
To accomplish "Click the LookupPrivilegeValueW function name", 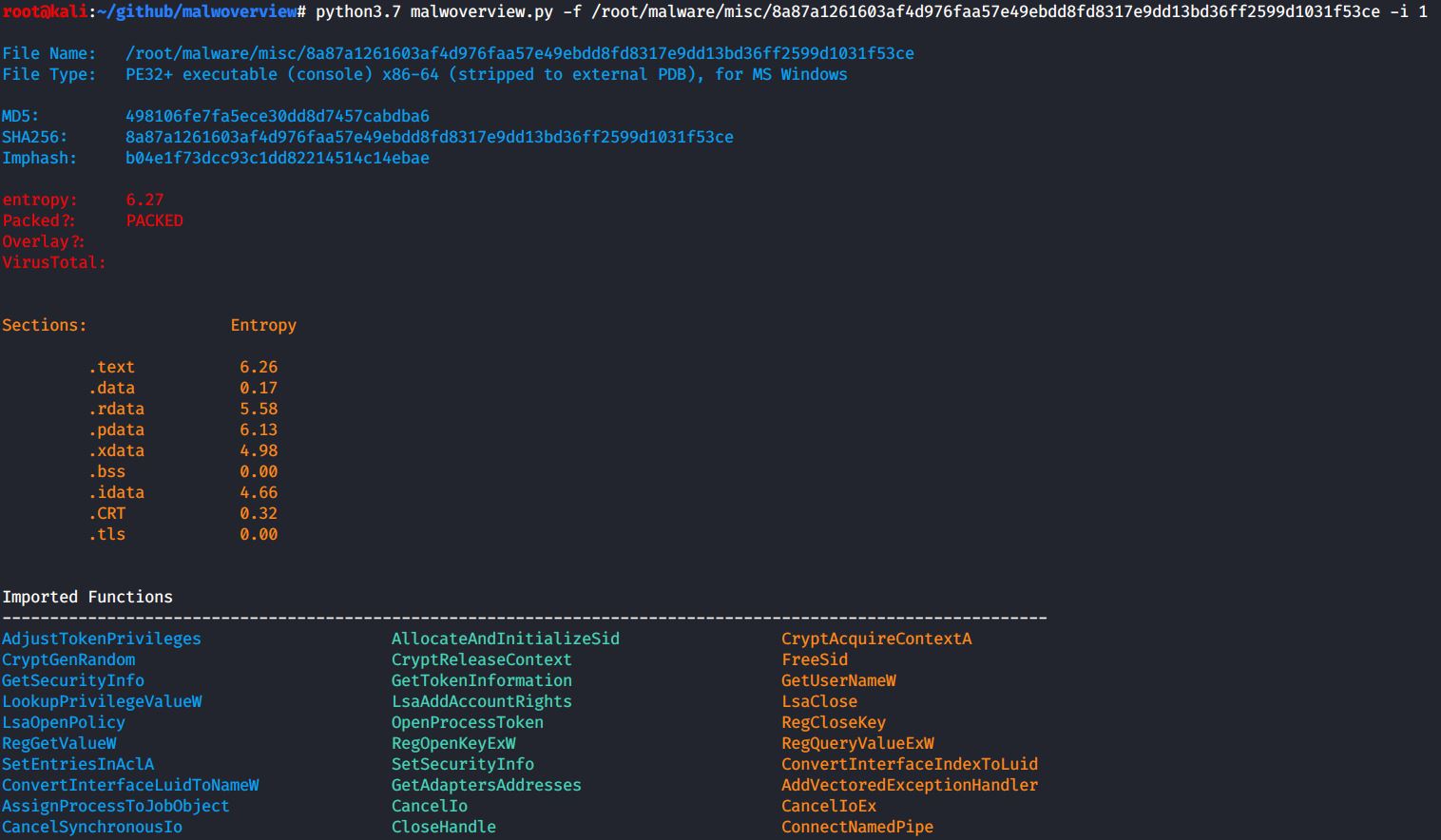I will 102,701.
